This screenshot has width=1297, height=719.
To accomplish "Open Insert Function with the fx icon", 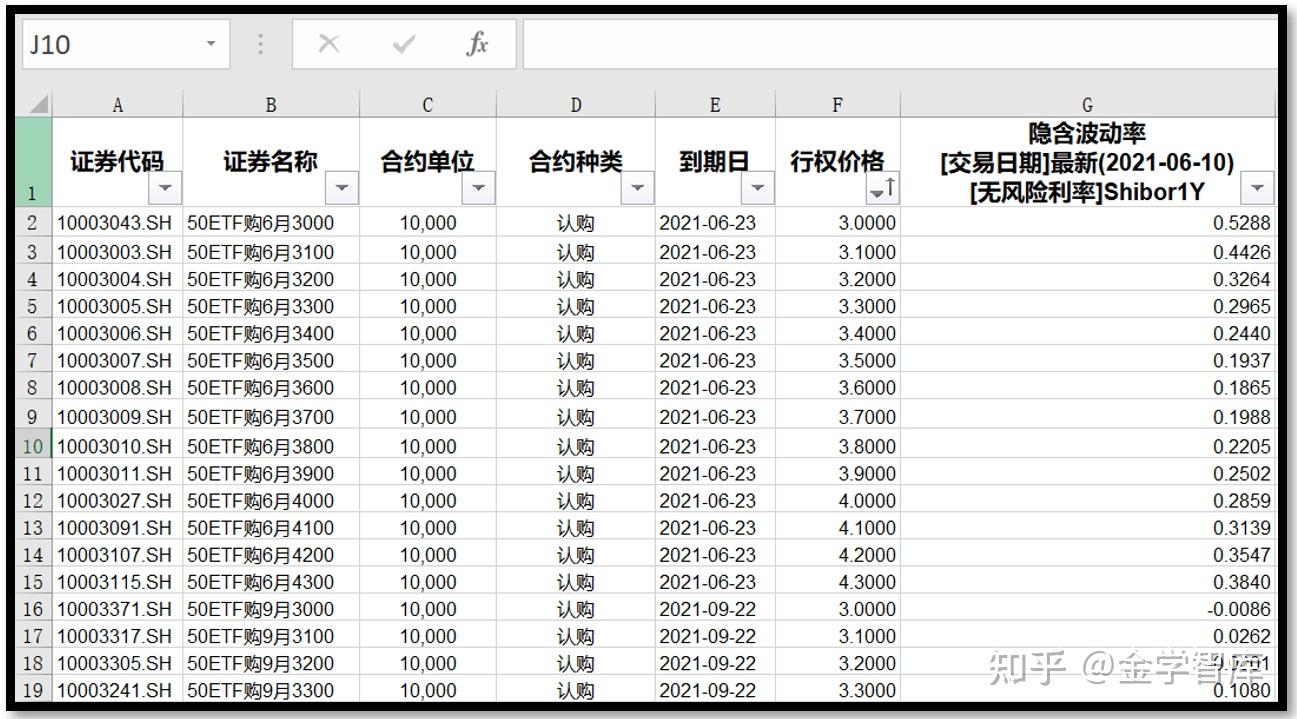I will click(478, 43).
